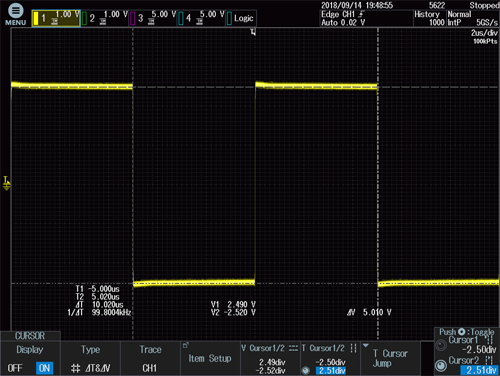Open the MENU hamburger icon
The width and height of the screenshot is (500, 376).
[15, 11]
